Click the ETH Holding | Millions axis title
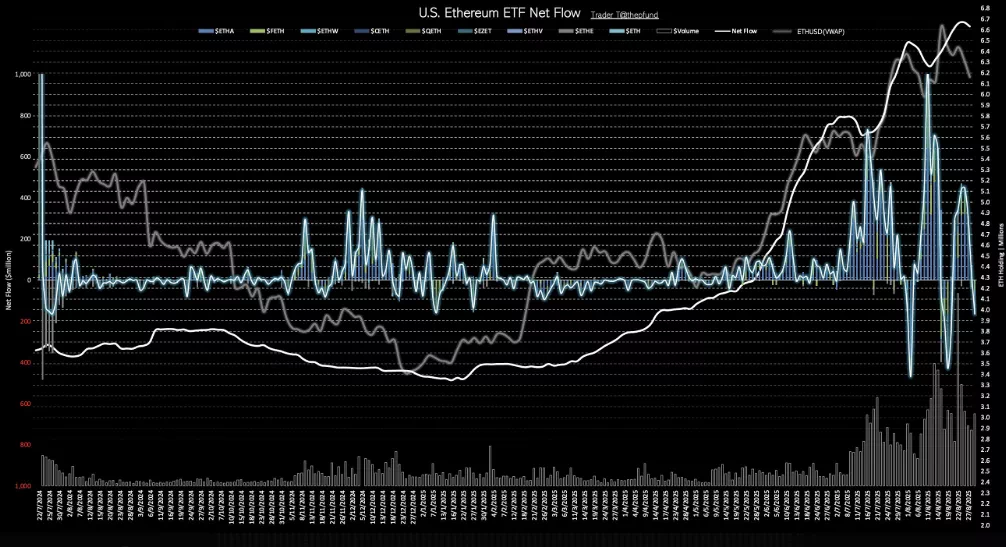Image resolution: width=1006 pixels, height=547 pixels. 1001,255
